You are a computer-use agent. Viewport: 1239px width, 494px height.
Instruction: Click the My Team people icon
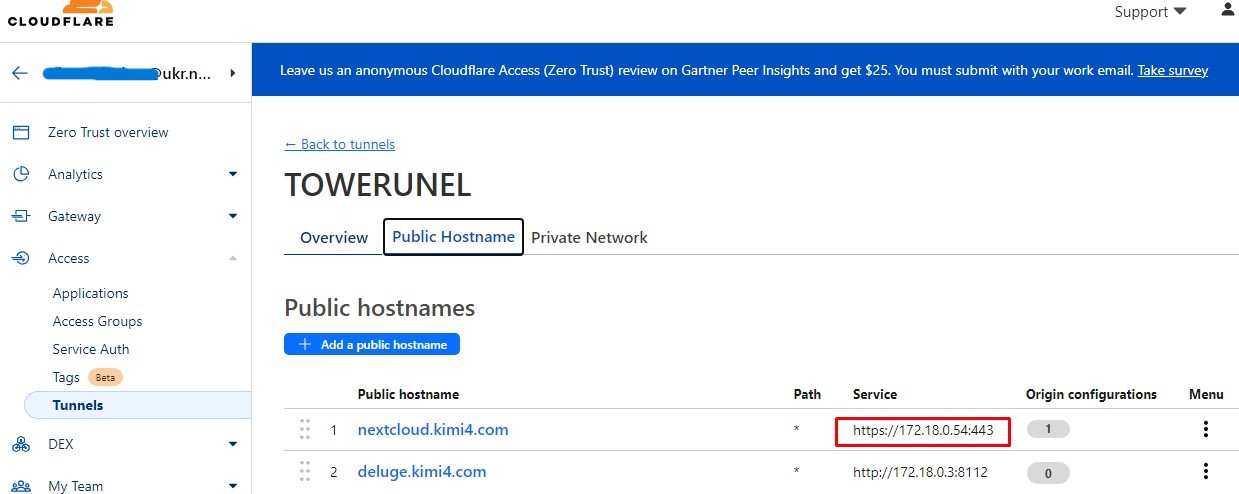[20, 486]
